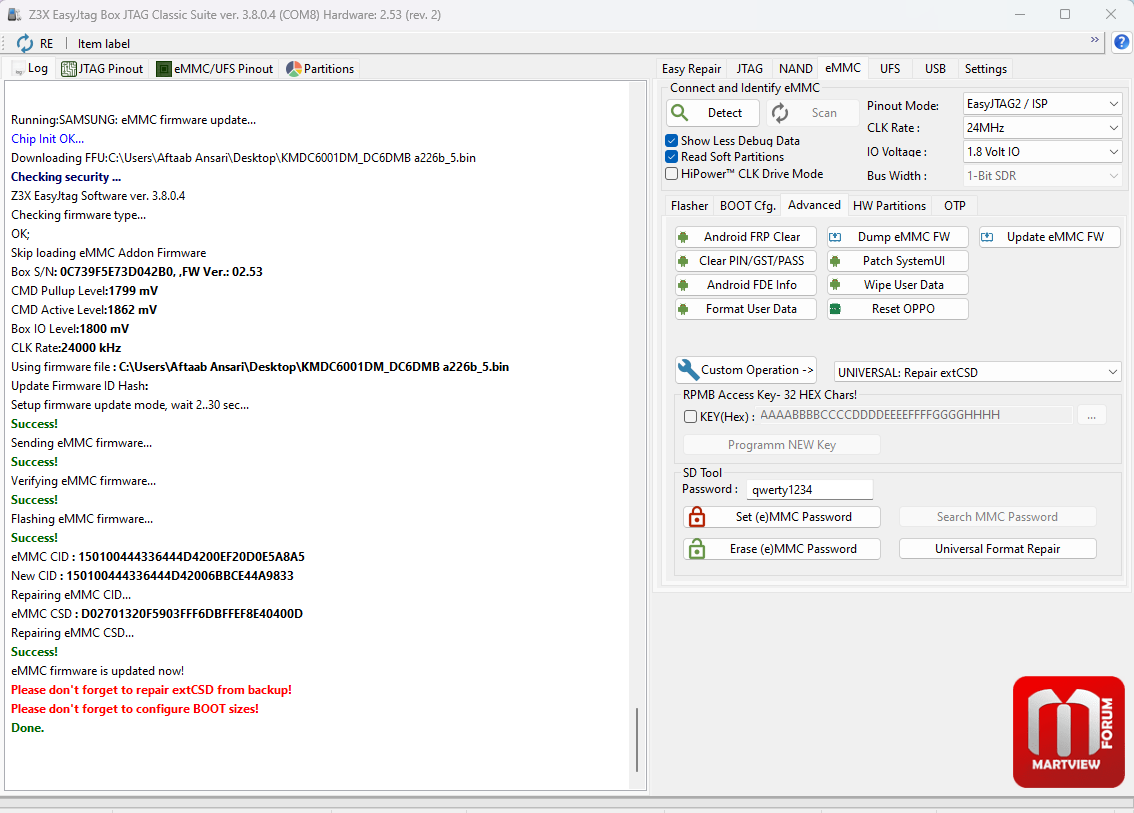The width and height of the screenshot is (1134, 813).
Task: Click Patch SystemUI button
Action: pyautogui.click(x=898, y=260)
